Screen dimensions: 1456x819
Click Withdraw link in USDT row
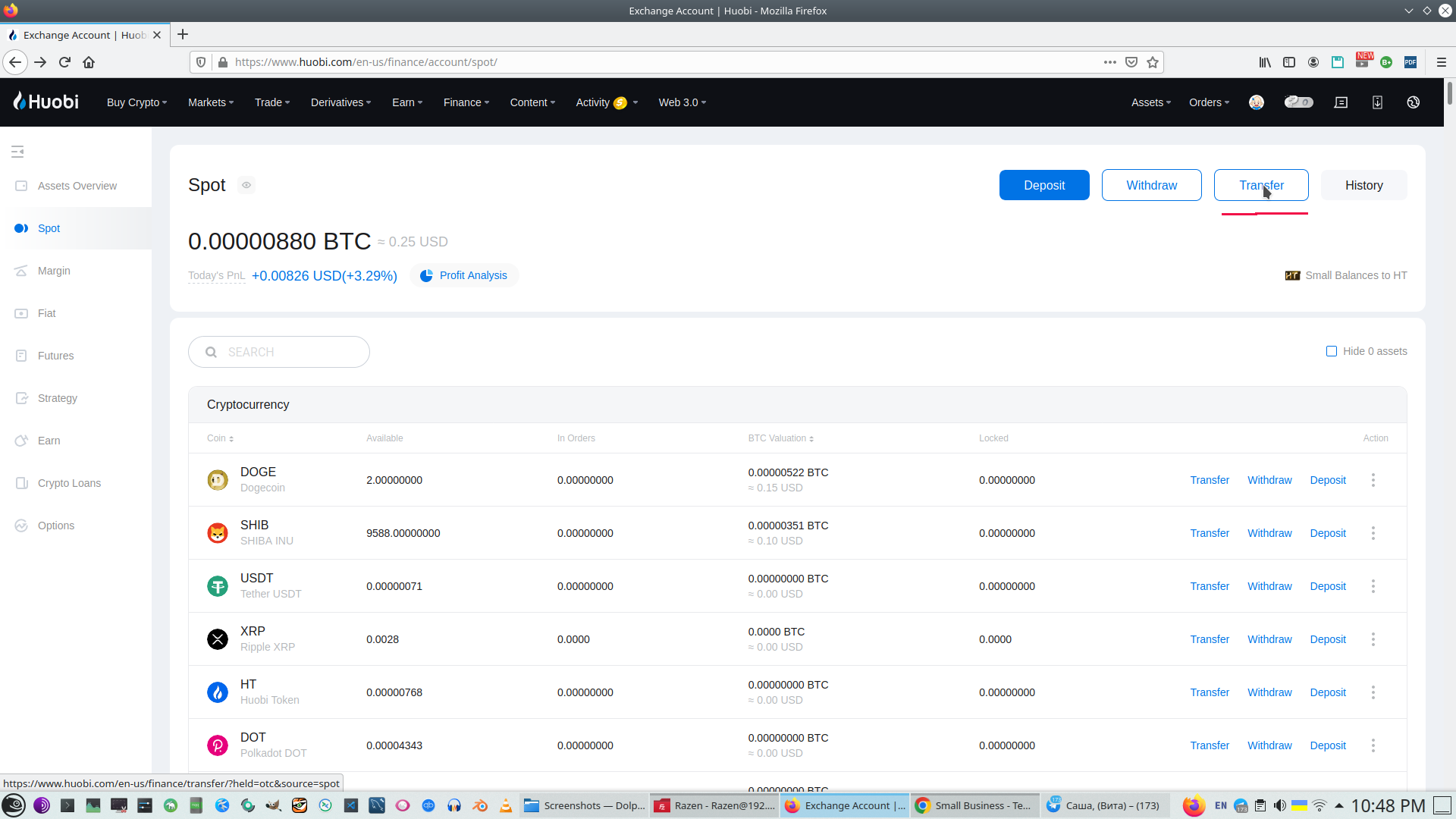point(1269,586)
